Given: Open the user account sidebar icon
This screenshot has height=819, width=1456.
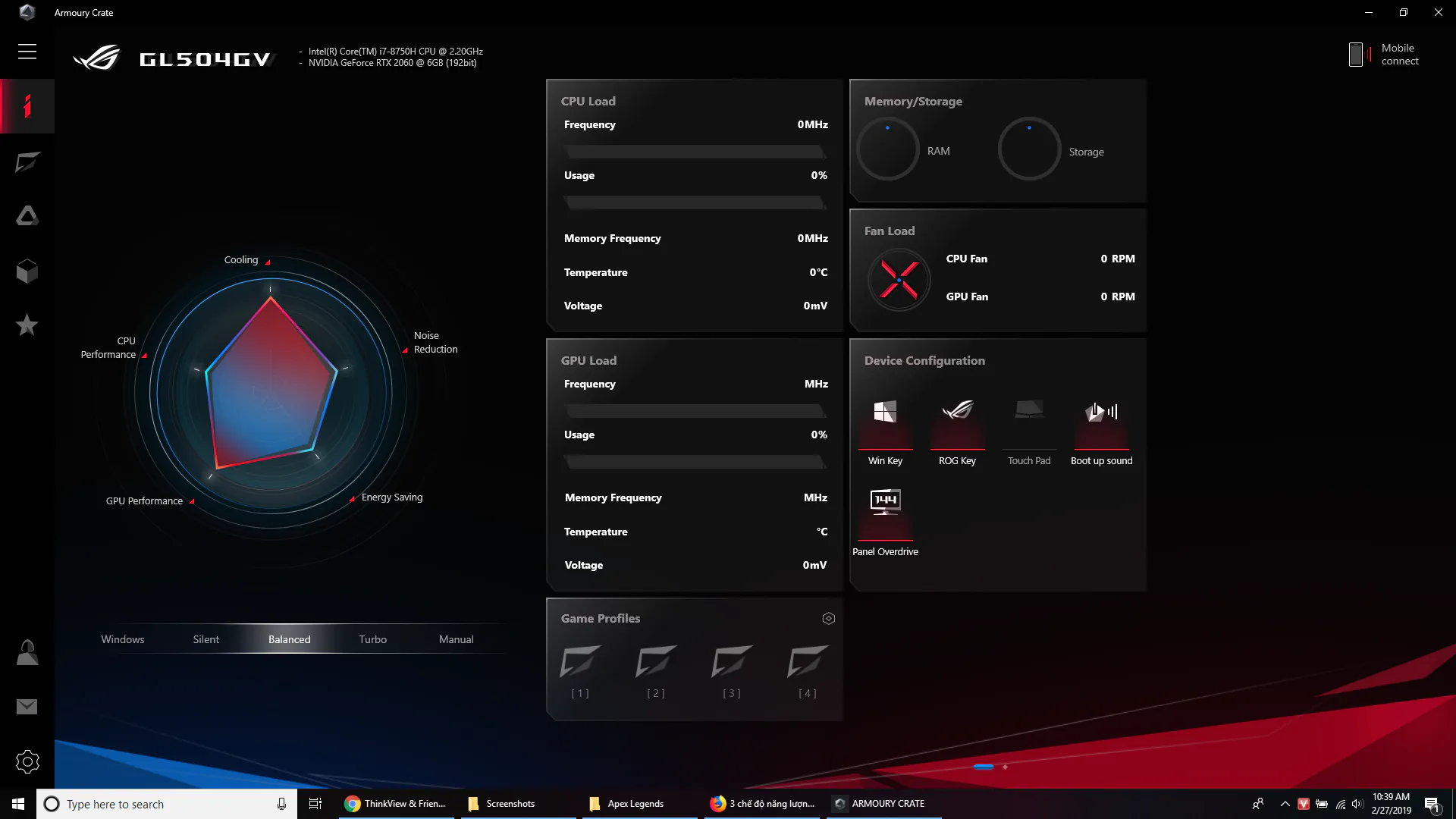Looking at the screenshot, I should coord(27,652).
